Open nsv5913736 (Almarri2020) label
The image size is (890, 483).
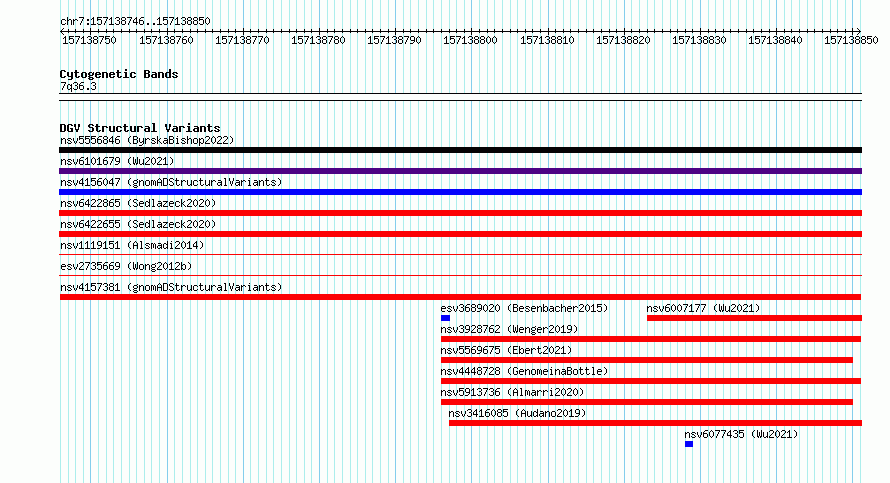point(512,392)
